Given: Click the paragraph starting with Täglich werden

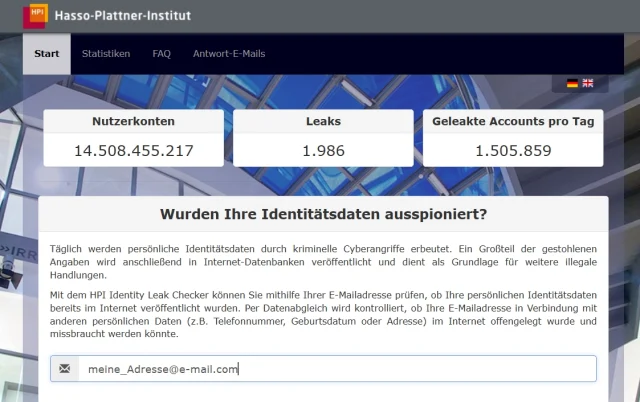Looking at the screenshot, I should 323,262.
